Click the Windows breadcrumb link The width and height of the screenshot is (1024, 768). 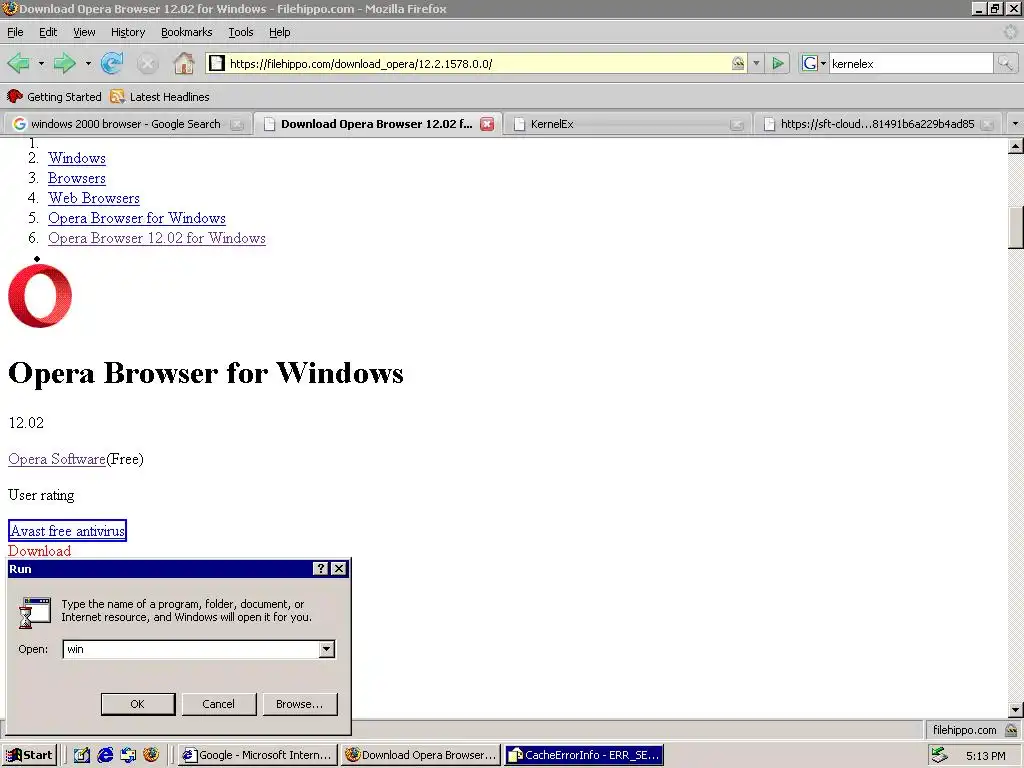tap(77, 158)
